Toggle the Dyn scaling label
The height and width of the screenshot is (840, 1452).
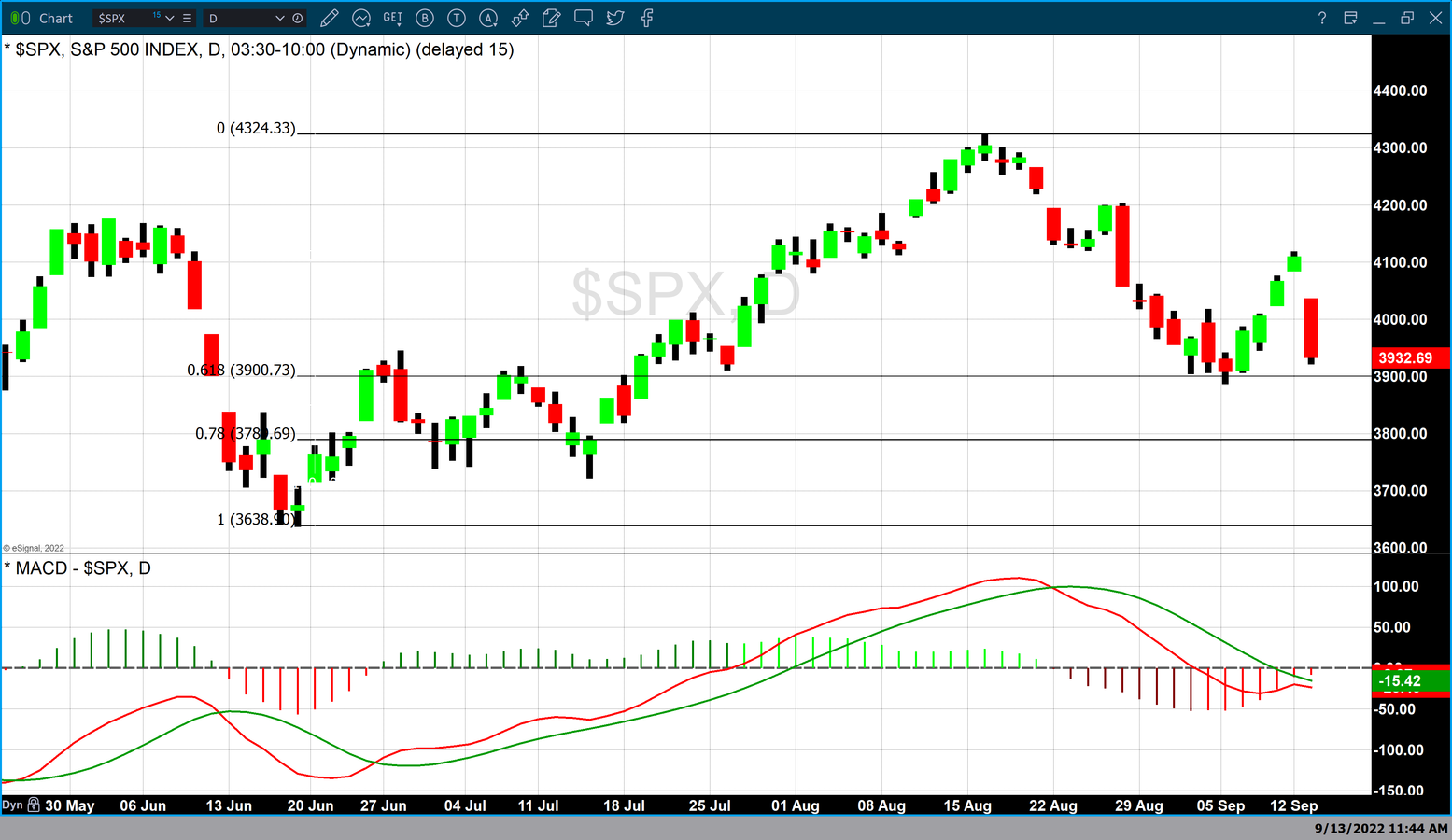click(12, 805)
